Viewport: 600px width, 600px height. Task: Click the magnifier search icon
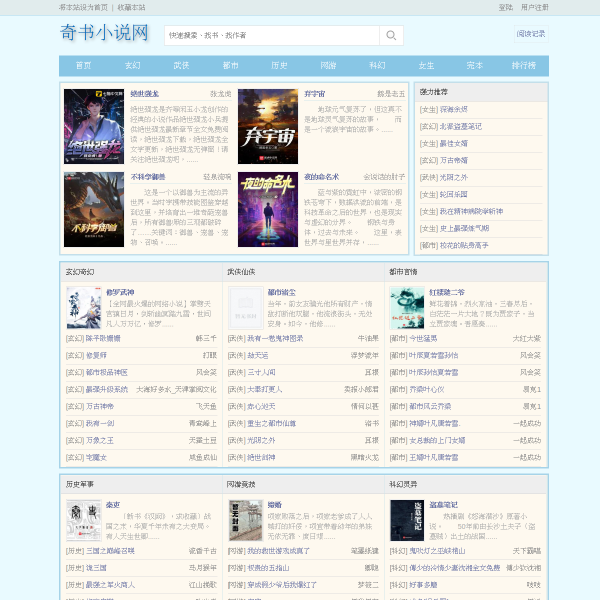coord(391,35)
